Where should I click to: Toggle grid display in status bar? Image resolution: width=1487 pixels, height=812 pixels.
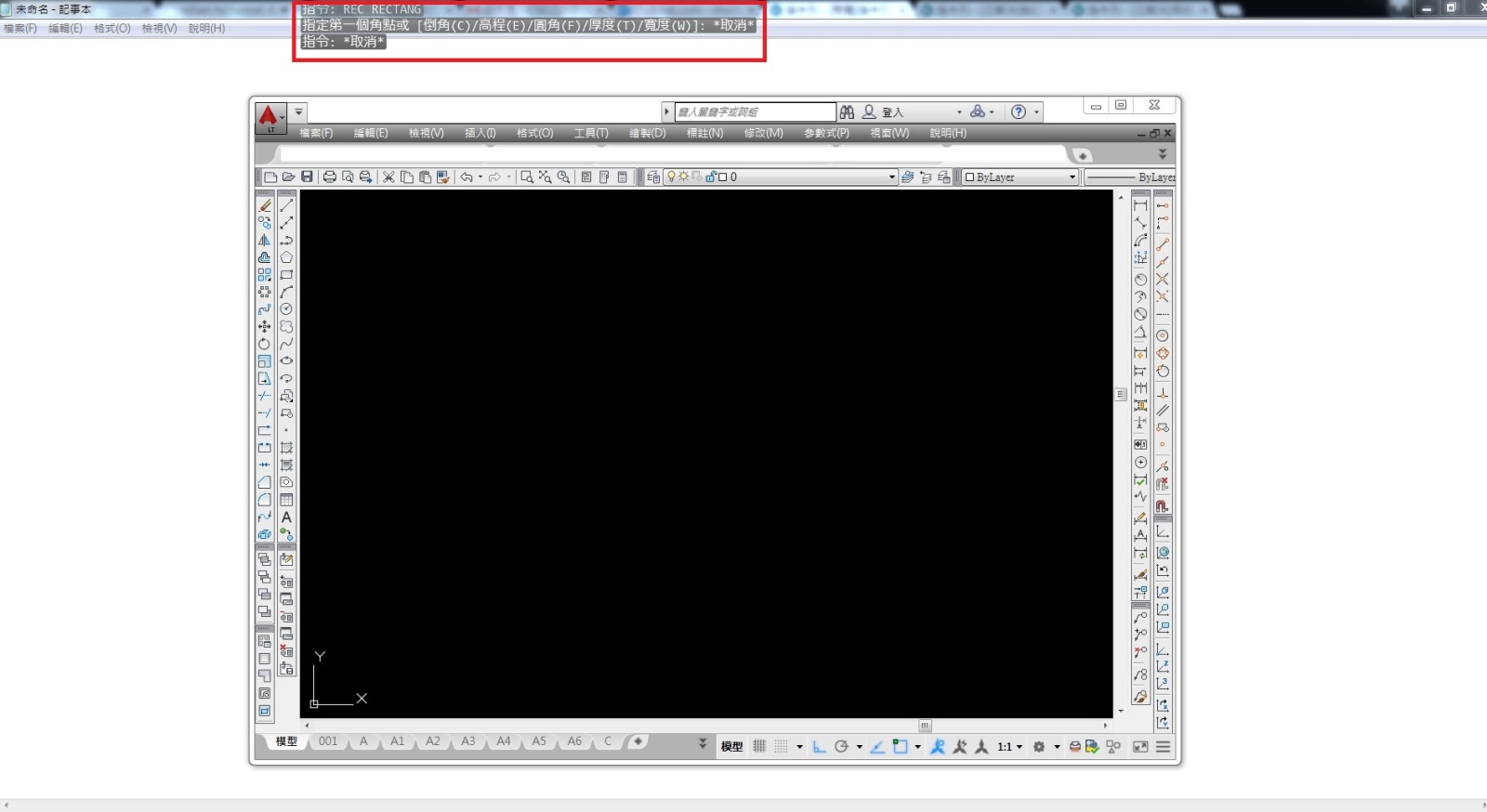tap(759, 746)
